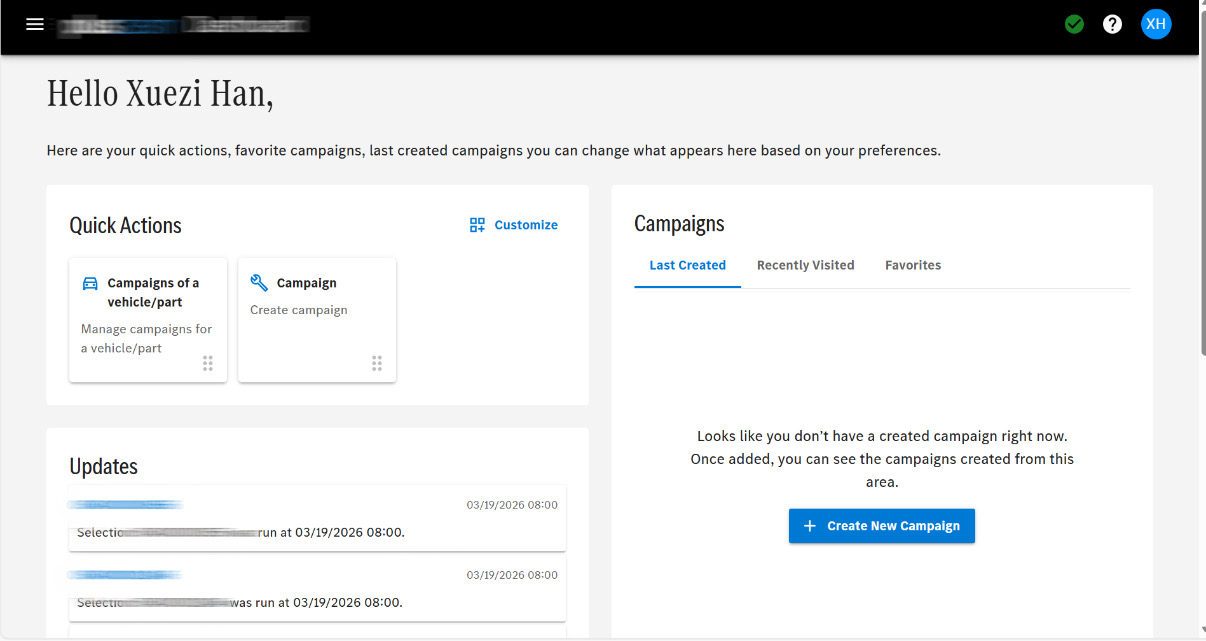Grab drag handle on Create campaign card
Viewport: 1206px width, 641px height.
(x=377, y=363)
